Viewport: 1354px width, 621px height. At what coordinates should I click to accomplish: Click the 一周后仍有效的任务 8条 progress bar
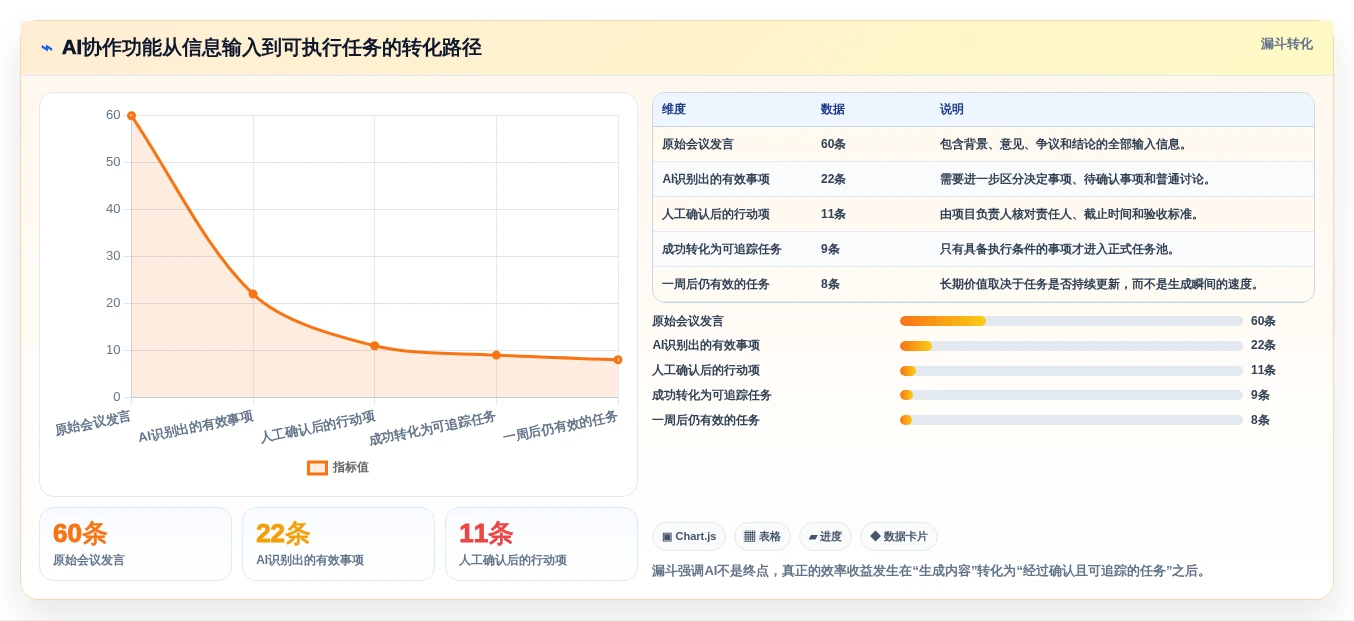tap(1071, 420)
